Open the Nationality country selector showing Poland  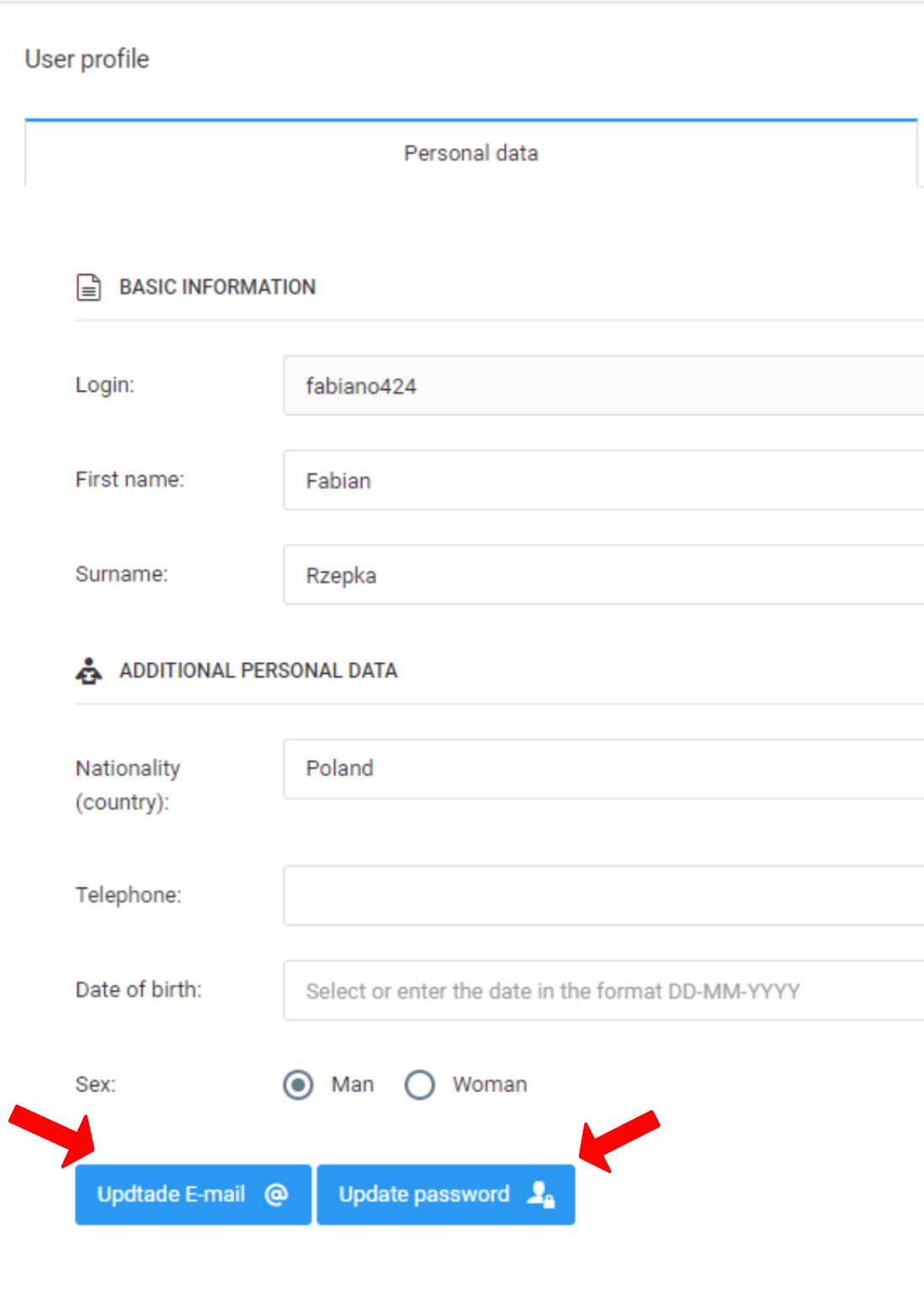(x=603, y=769)
